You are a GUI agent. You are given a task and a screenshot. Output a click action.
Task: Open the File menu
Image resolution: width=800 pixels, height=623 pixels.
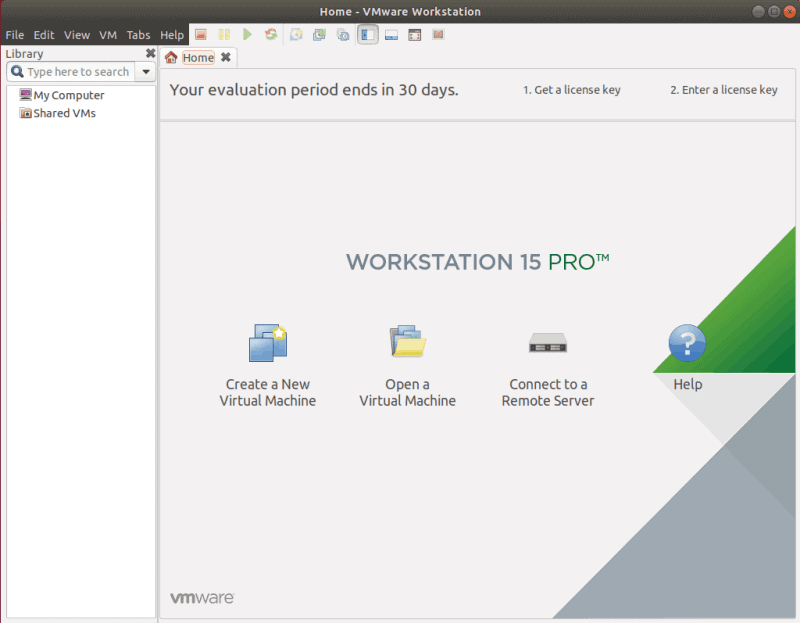point(15,35)
